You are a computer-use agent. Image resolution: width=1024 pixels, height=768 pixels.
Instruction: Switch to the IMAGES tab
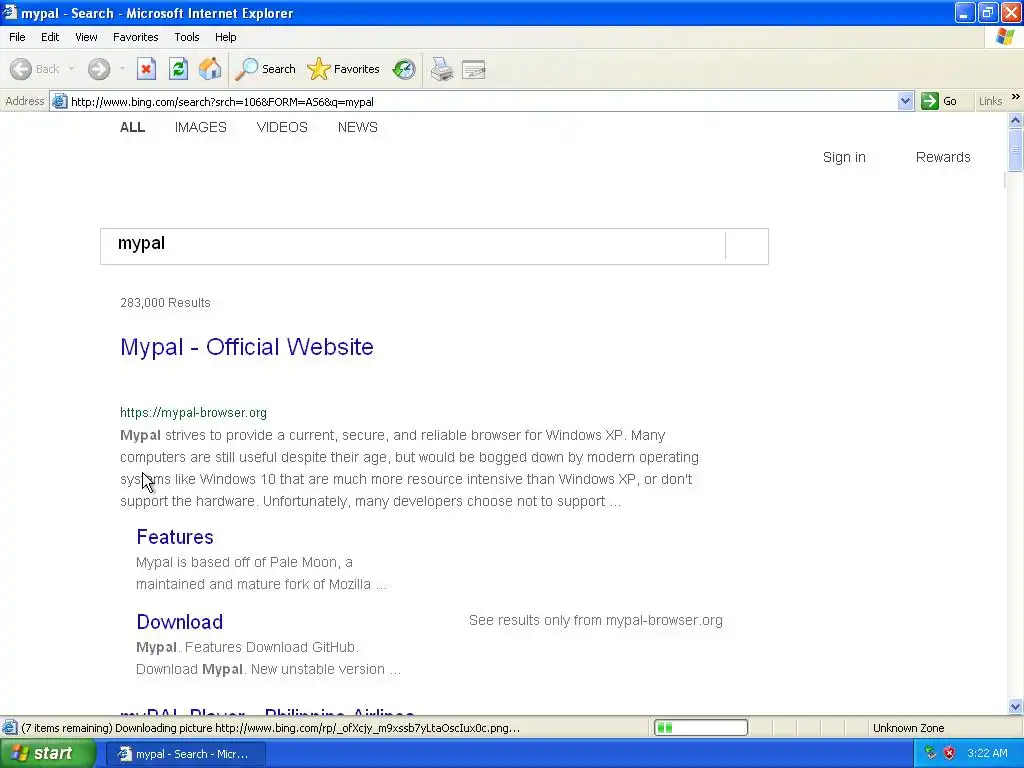click(x=200, y=127)
